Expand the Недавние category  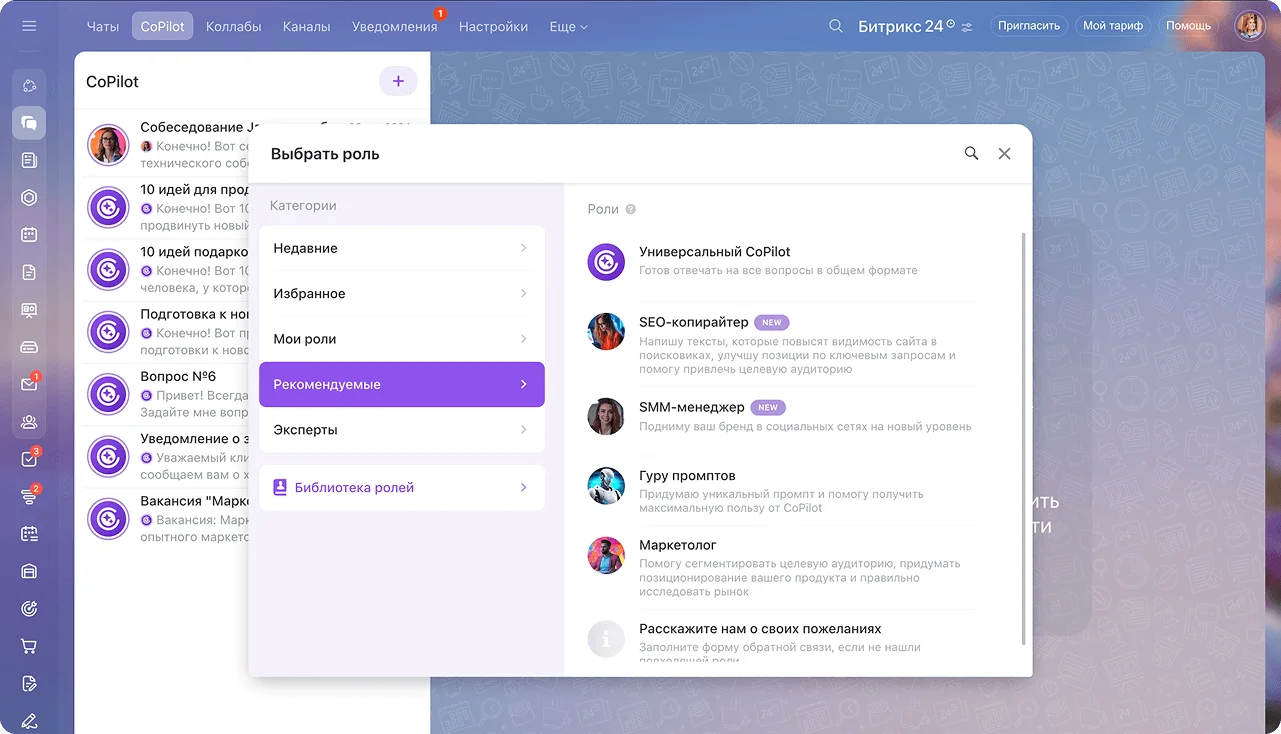(401, 248)
